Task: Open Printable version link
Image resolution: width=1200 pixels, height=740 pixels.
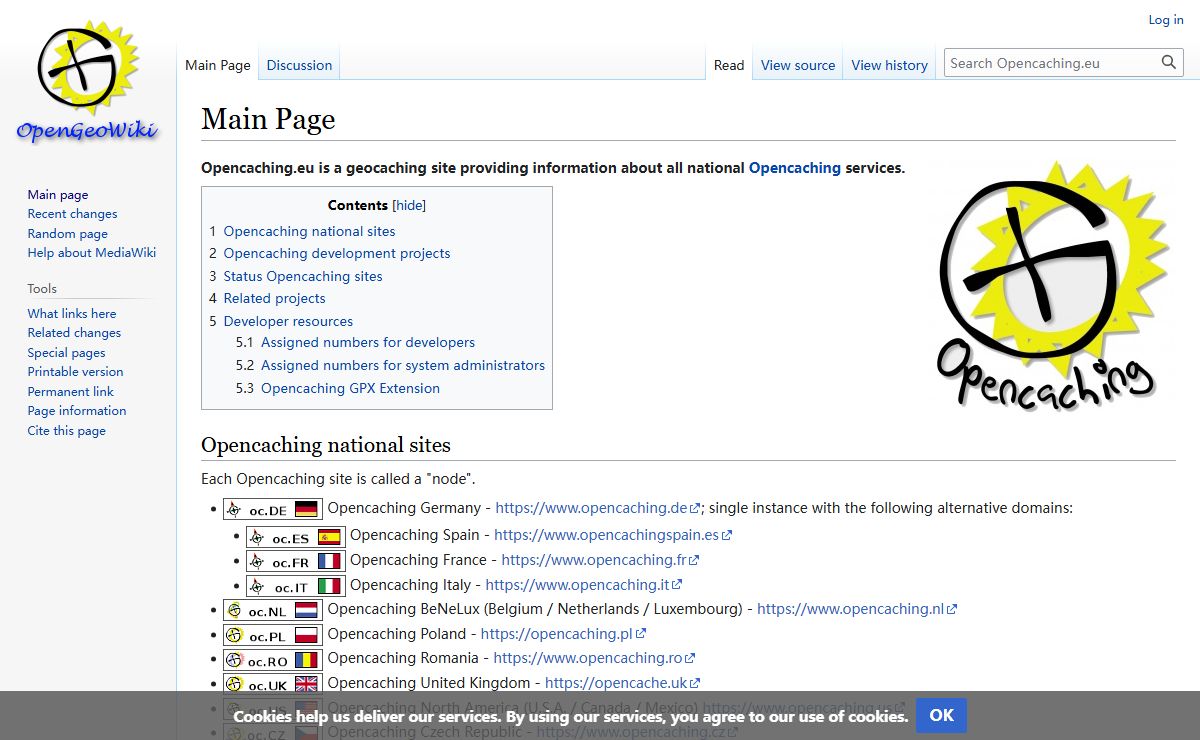Action: coord(76,372)
